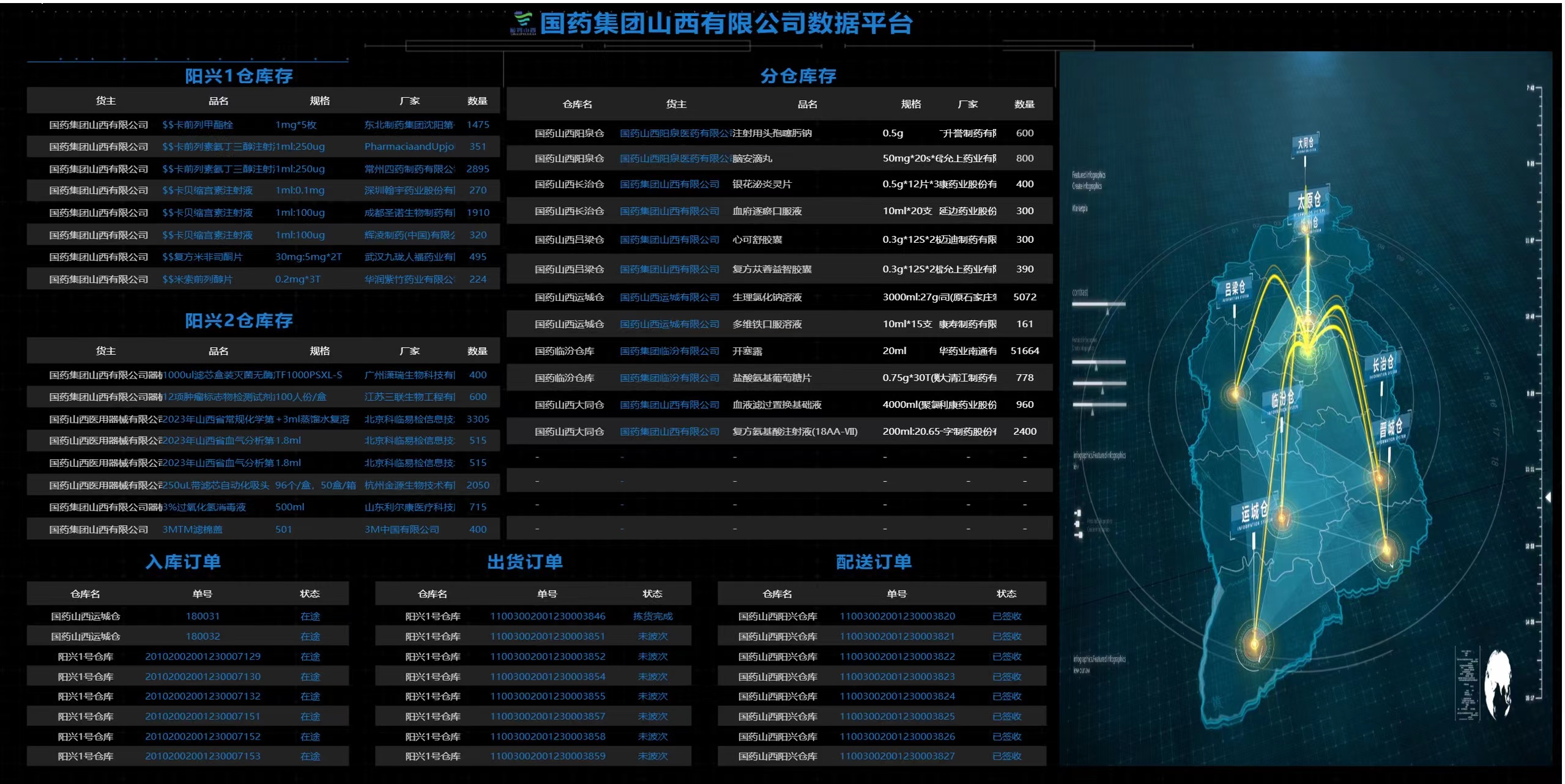1565x784 pixels.
Task: Click product $$卡前列甲酯栓
Action: 197,125
